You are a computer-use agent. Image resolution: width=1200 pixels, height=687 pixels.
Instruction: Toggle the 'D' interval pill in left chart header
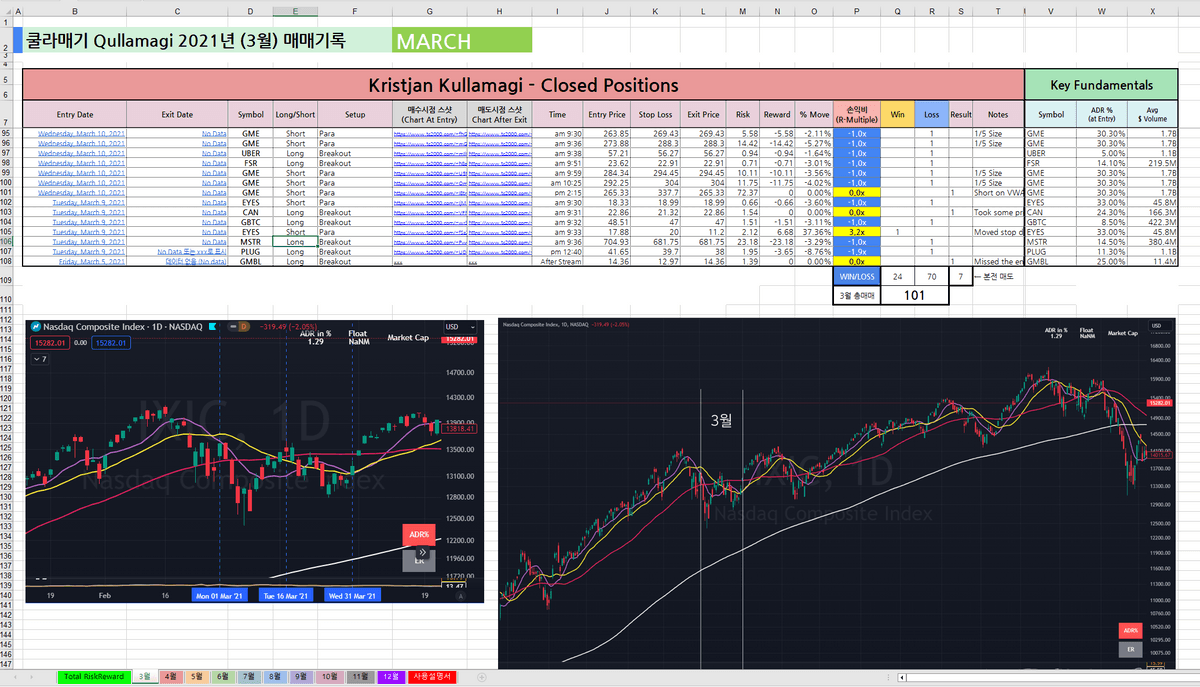coord(243,326)
